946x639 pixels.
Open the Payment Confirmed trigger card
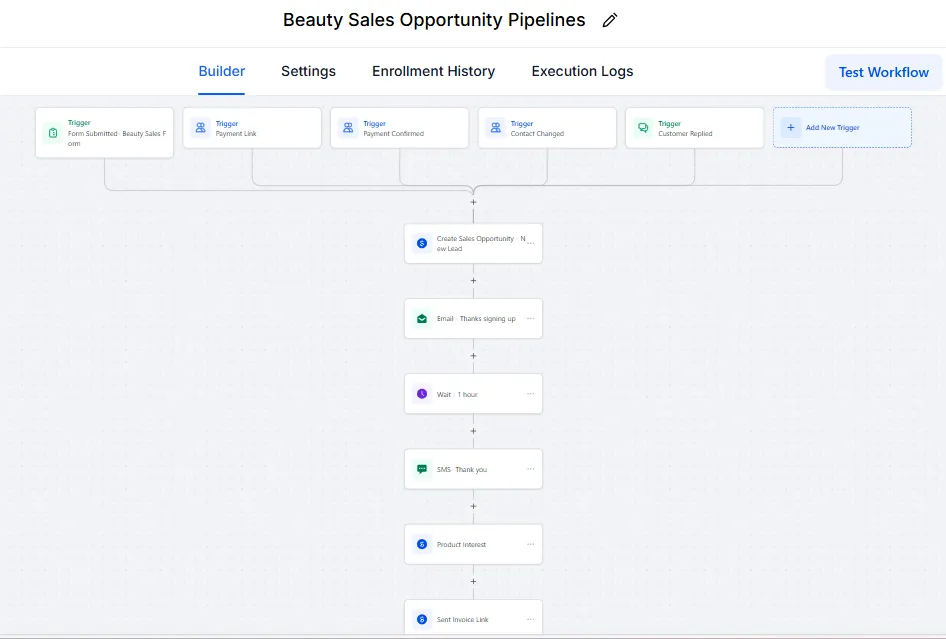coord(399,128)
